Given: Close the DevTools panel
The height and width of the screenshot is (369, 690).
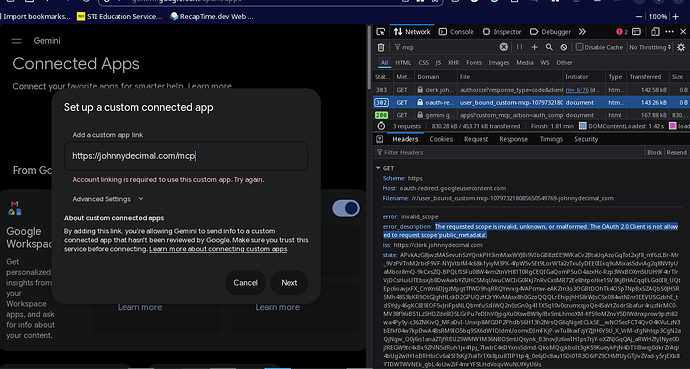Looking at the screenshot, I should tap(683, 32).
